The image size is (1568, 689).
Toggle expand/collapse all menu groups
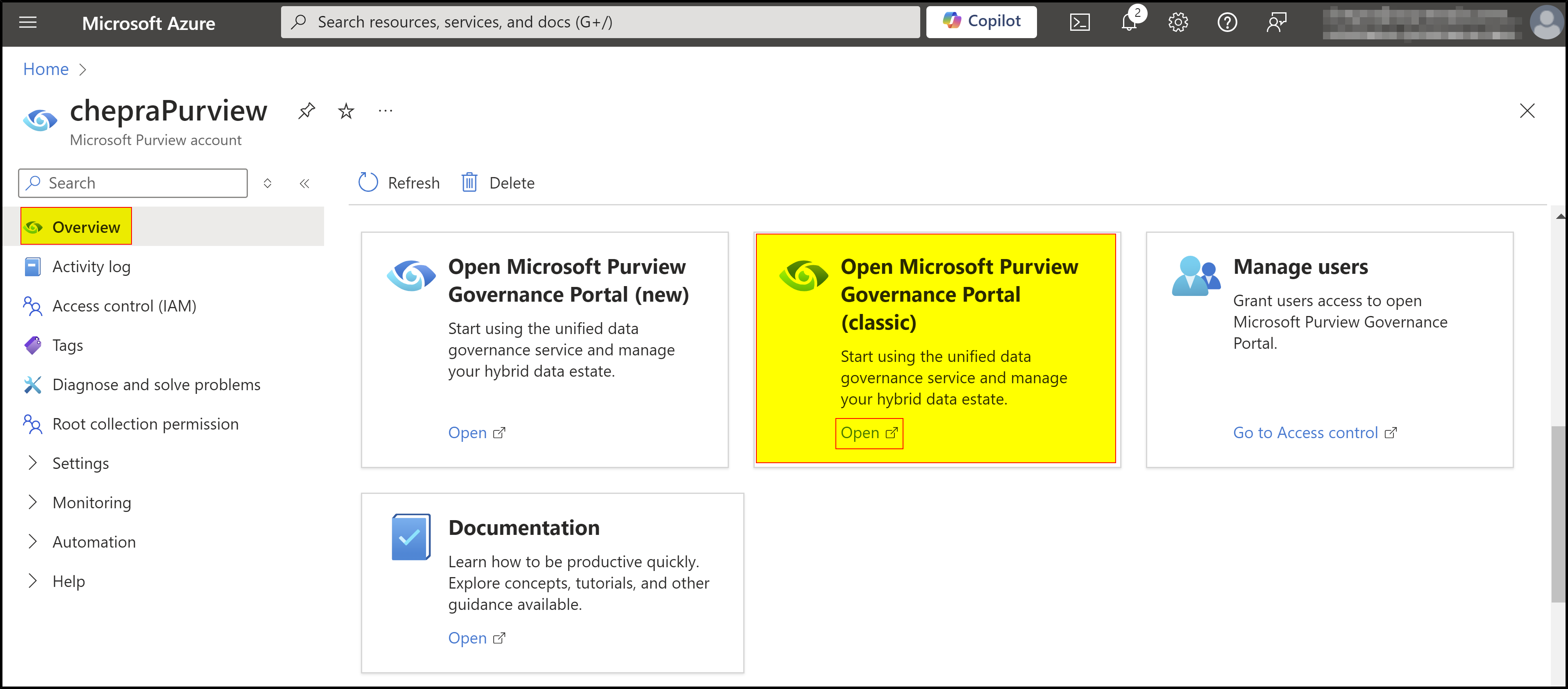pos(267,183)
